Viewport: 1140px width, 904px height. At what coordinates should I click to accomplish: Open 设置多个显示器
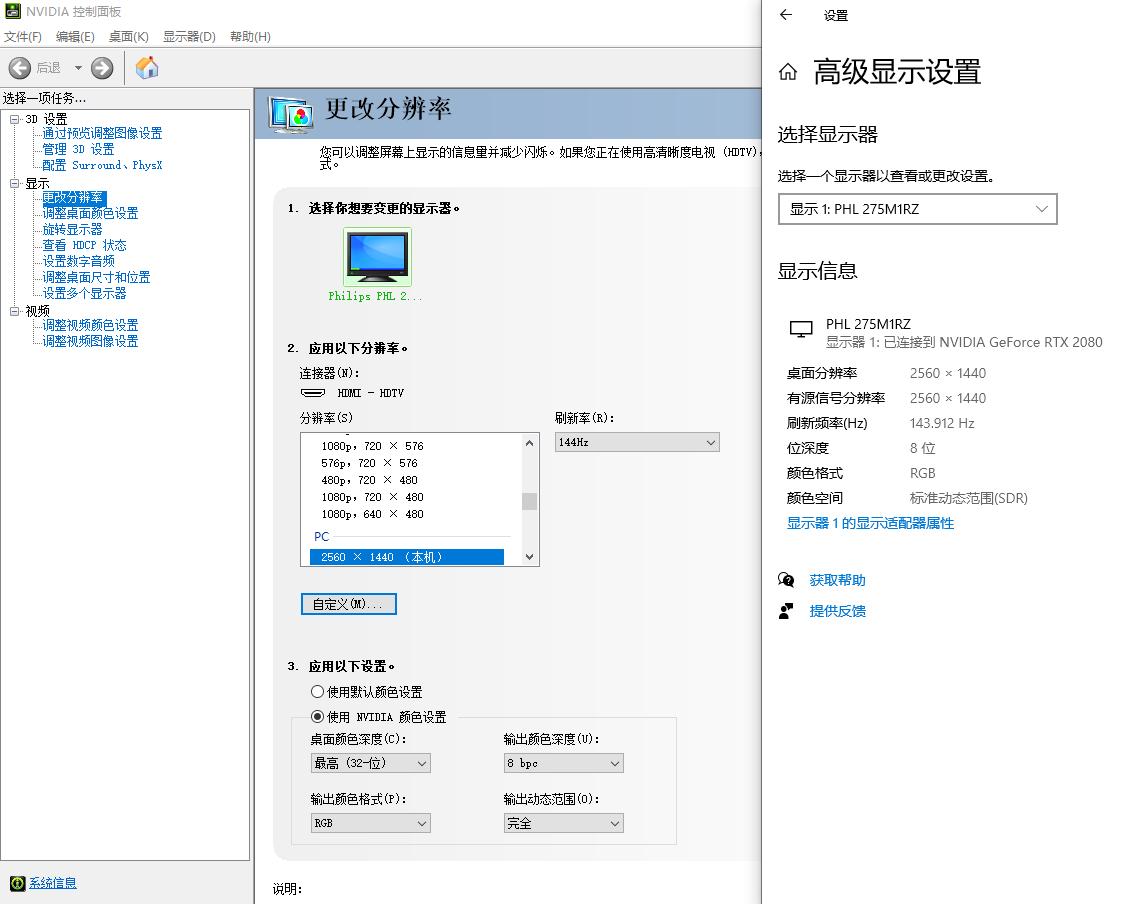[x=84, y=293]
